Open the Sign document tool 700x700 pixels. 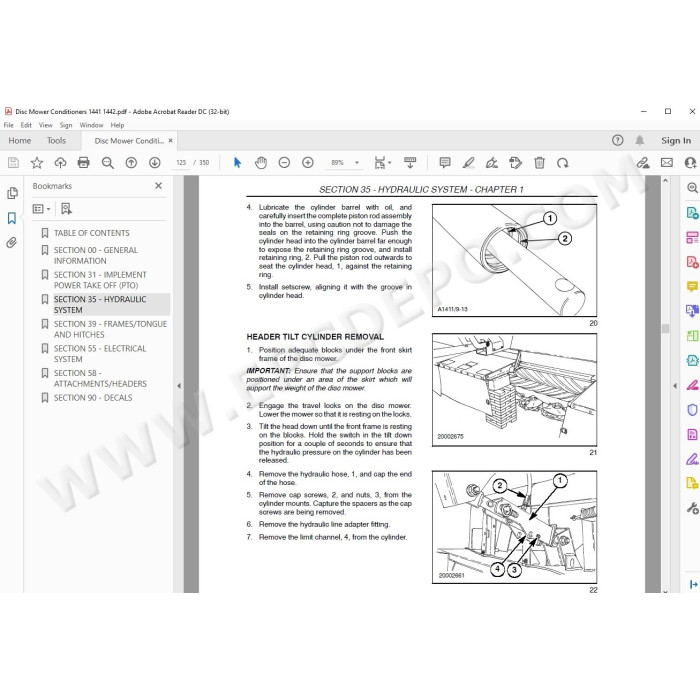[492, 162]
